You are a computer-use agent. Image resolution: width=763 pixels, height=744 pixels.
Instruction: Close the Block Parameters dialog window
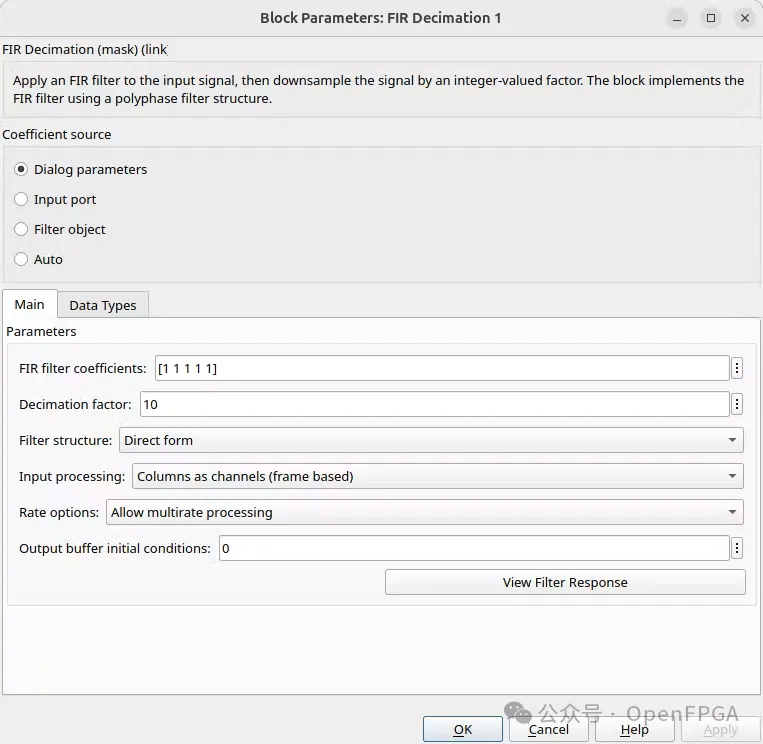click(x=743, y=18)
